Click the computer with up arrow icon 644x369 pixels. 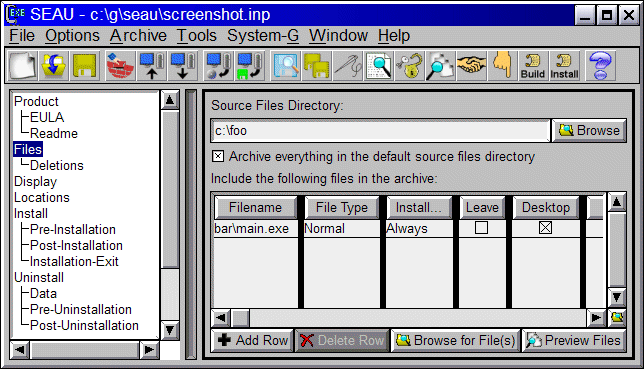pos(152,66)
